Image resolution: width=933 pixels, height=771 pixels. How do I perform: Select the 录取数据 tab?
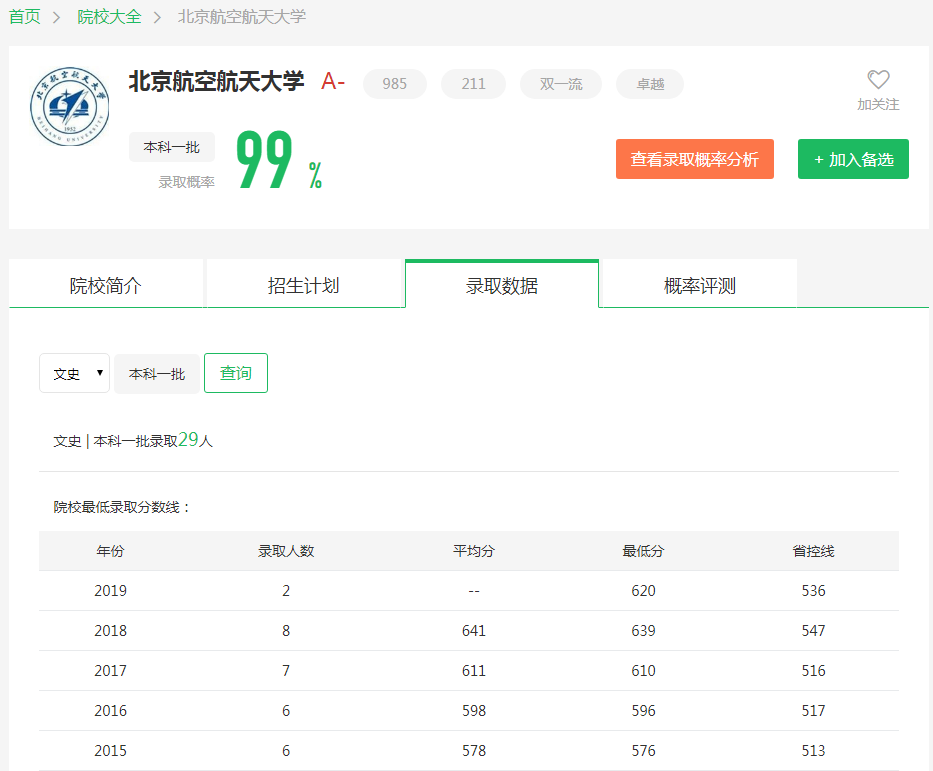[502, 286]
